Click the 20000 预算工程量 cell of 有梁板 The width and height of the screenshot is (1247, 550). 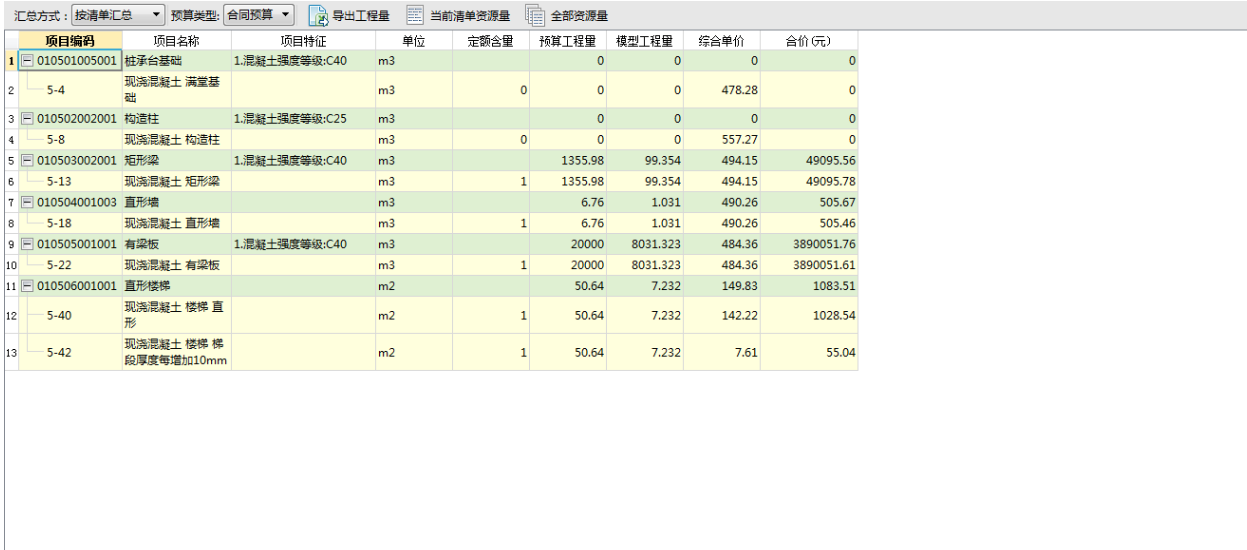pos(568,244)
